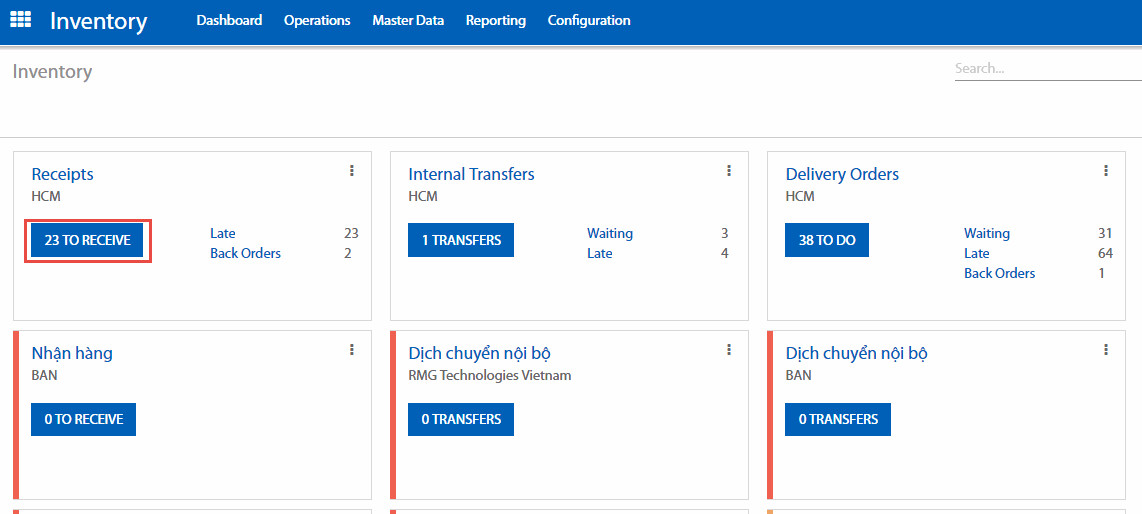Click the 38 TO DO button
This screenshot has height=514, width=1142.
pos(827,241)
